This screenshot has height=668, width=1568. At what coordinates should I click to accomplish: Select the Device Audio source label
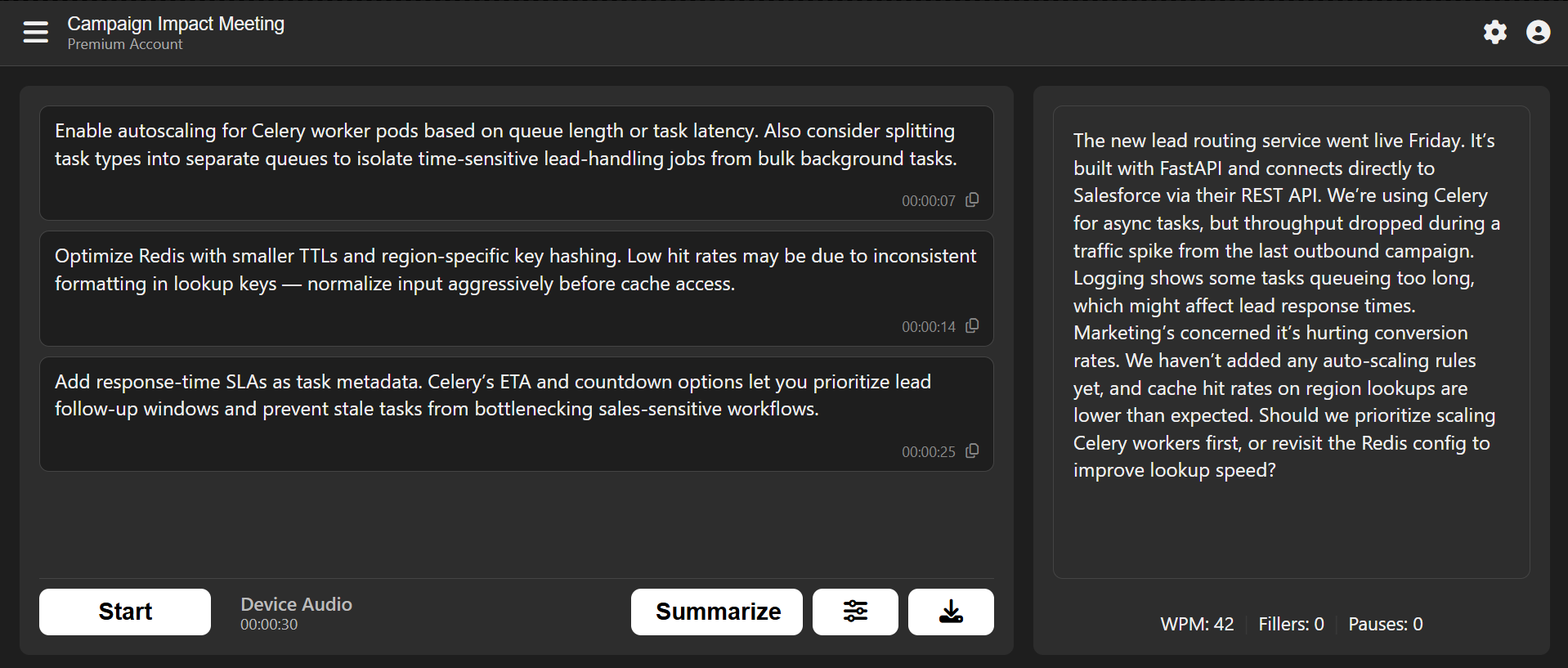pos(296,604)
